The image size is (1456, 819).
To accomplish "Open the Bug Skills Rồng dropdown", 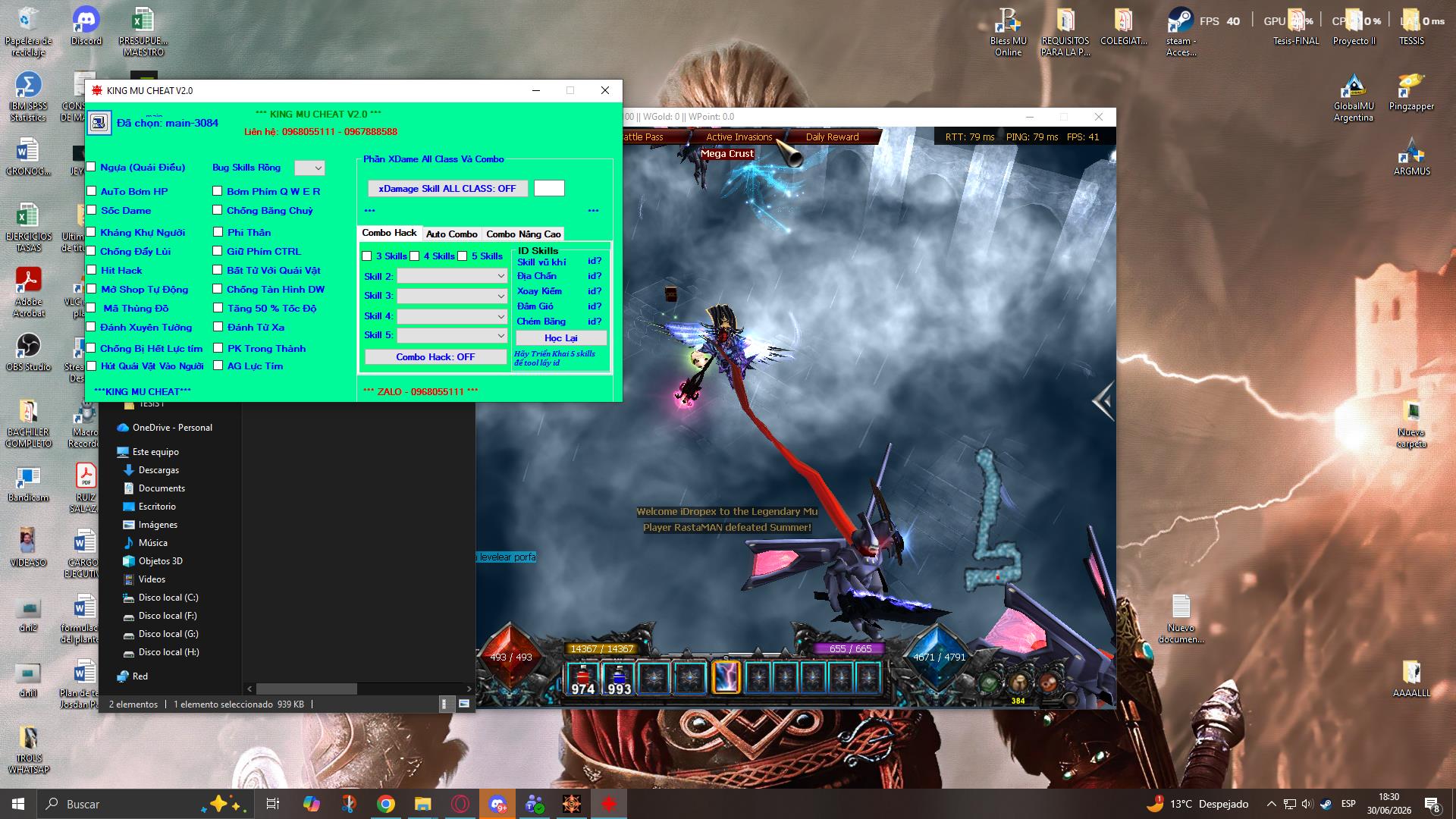I will coord(309,168).
